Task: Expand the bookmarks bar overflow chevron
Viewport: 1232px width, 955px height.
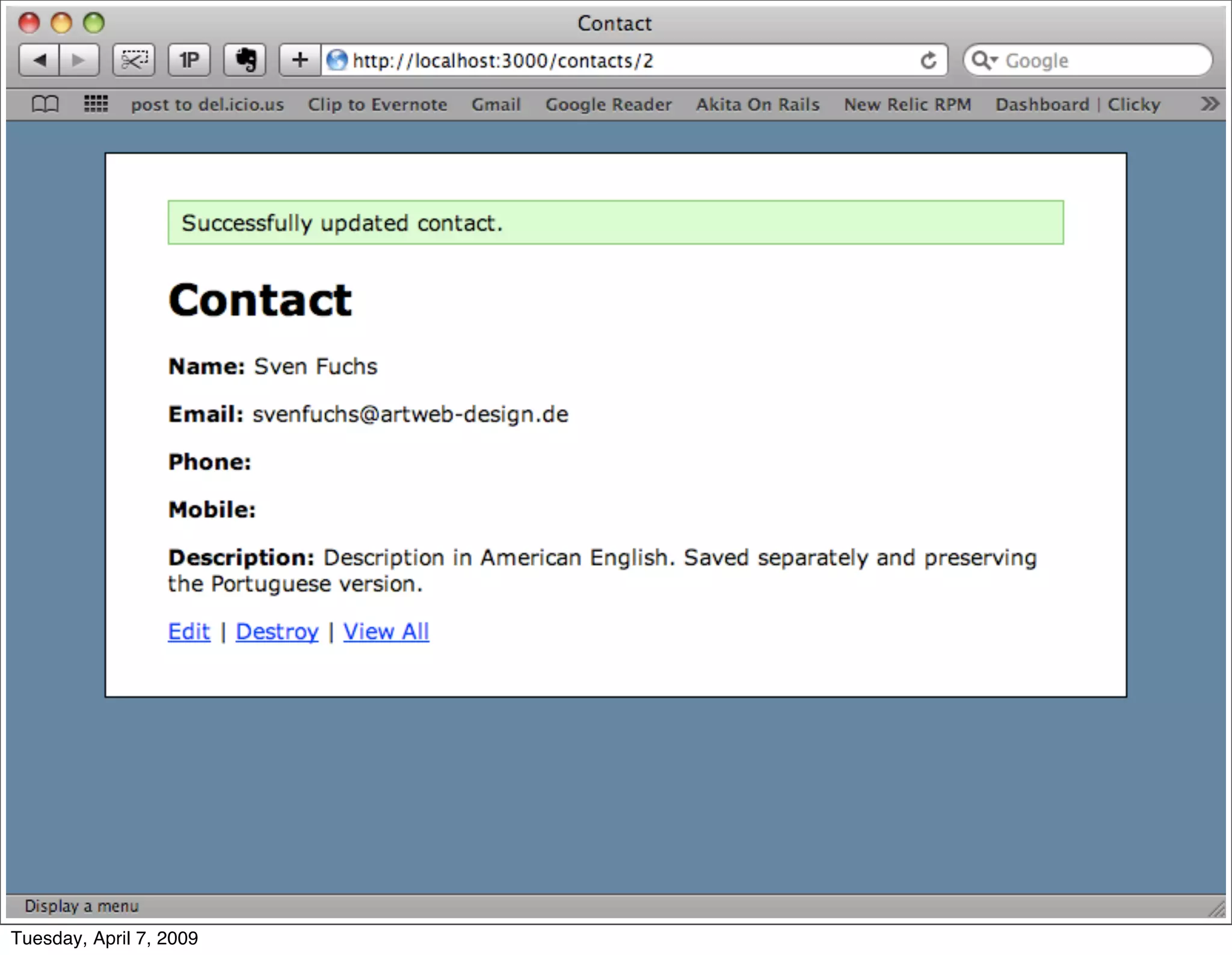Action: click(x=1209, y=104)
